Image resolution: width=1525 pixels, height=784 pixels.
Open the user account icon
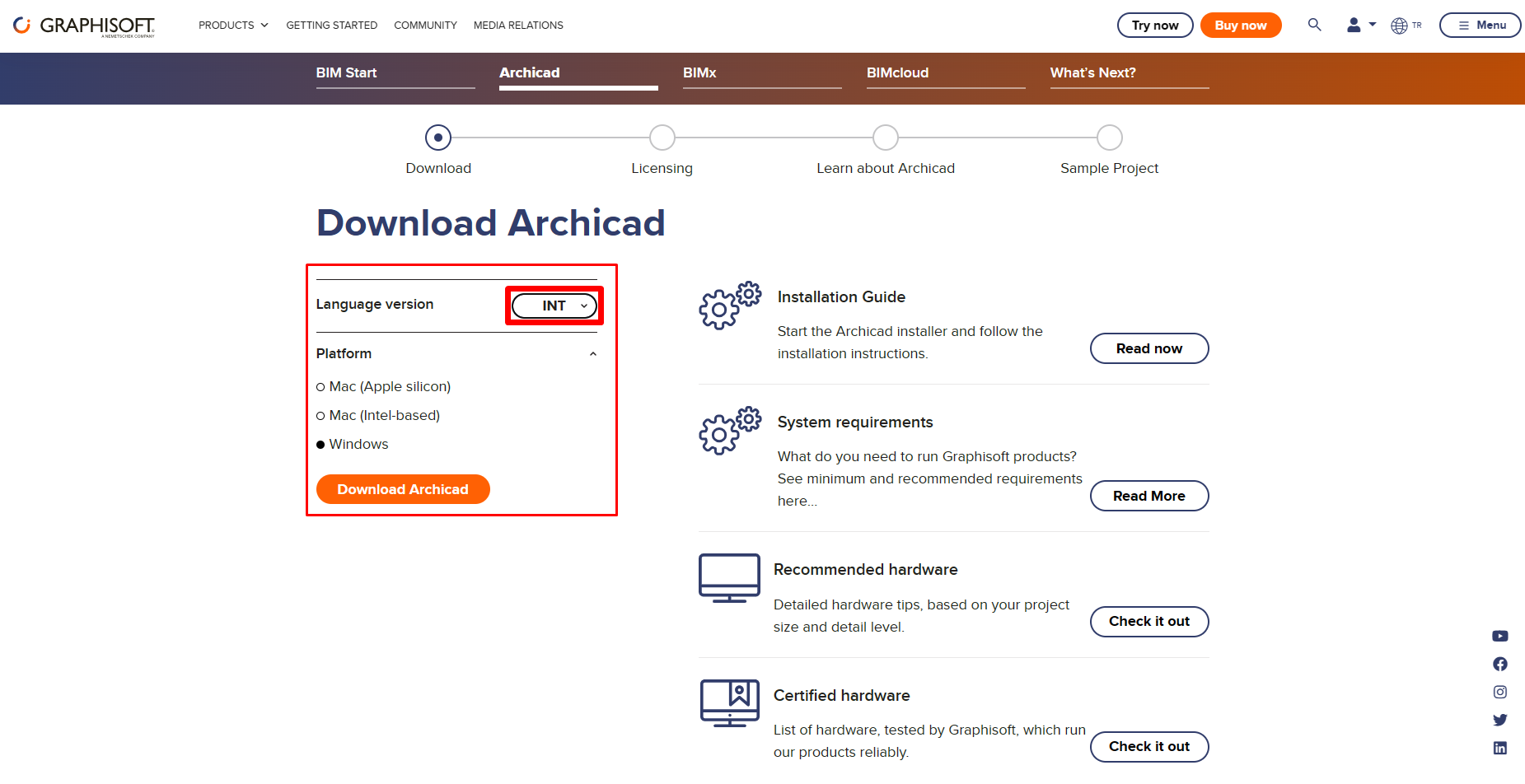coord(1354,26)
